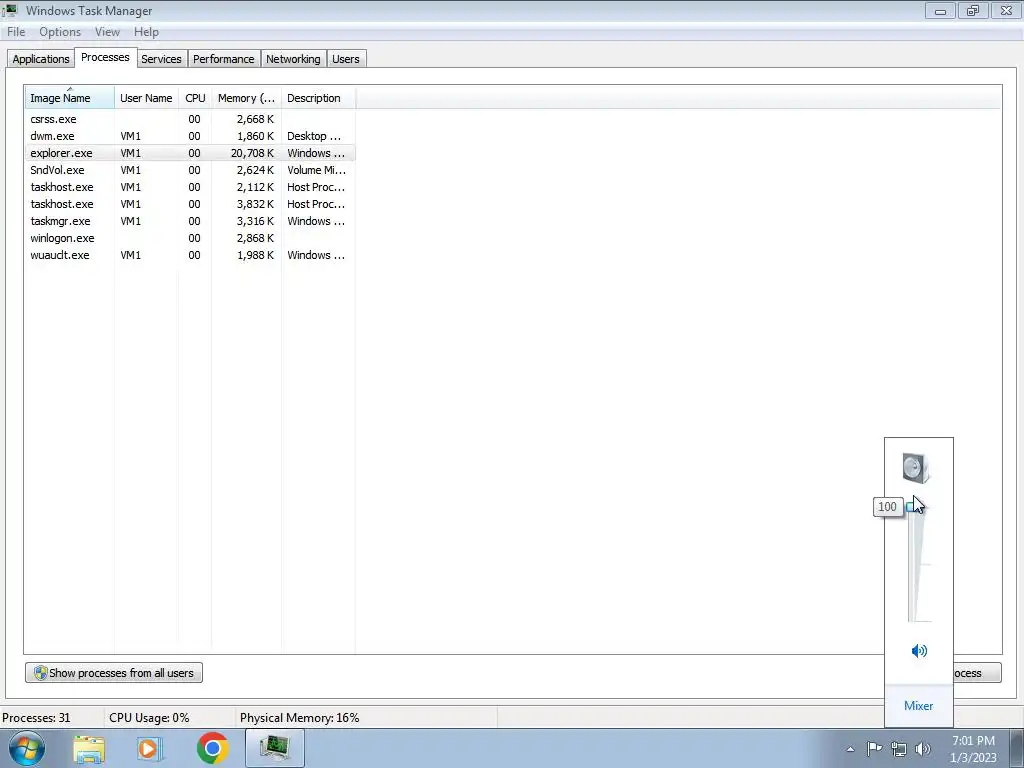The width and height of the screenshot is (1024, 768).
Task: Click the Show Desktop strip on taskbar
Action: 1017,748
